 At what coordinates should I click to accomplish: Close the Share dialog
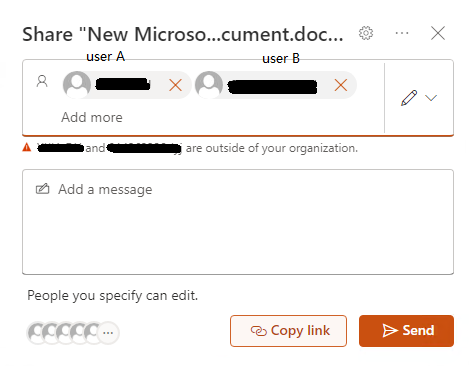coord(438,33)
